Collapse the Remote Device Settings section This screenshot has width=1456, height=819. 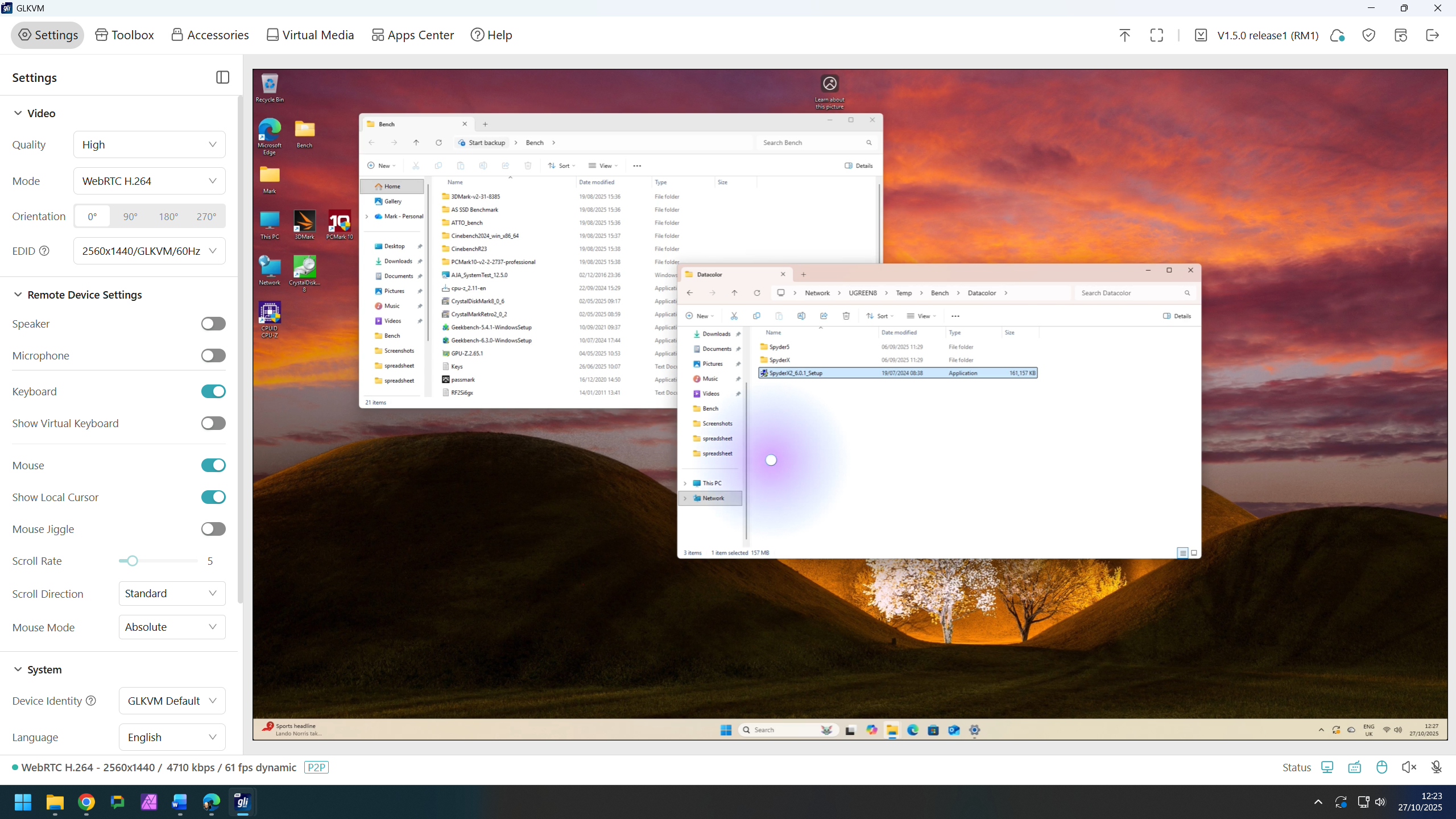[18, 295]
